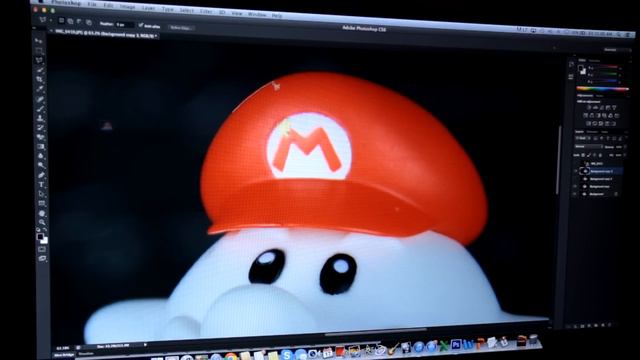Open the File menu
The height and width of the screenshot is (360, 640).
pyautogui.click(x=92, y=4)
